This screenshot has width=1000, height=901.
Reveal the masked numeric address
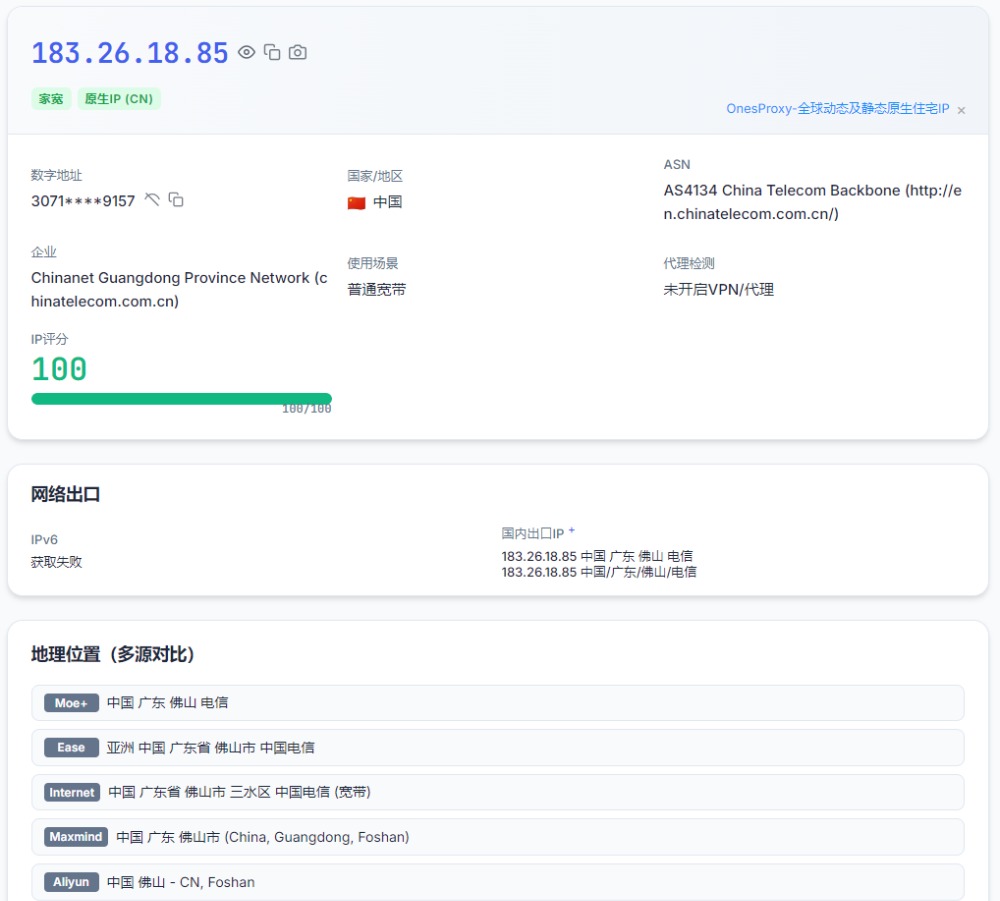(152, 200)
